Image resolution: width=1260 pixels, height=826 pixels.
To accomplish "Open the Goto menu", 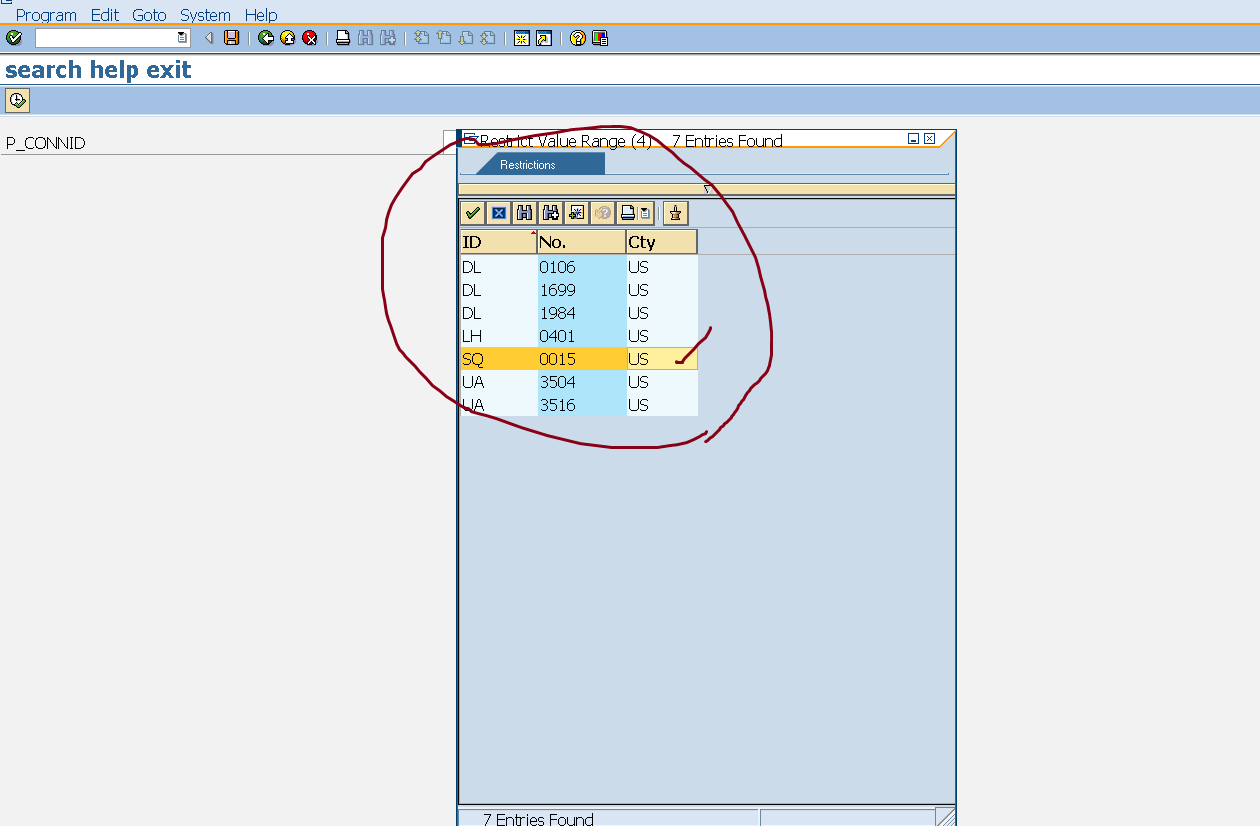I will click(x=149, y=14).
